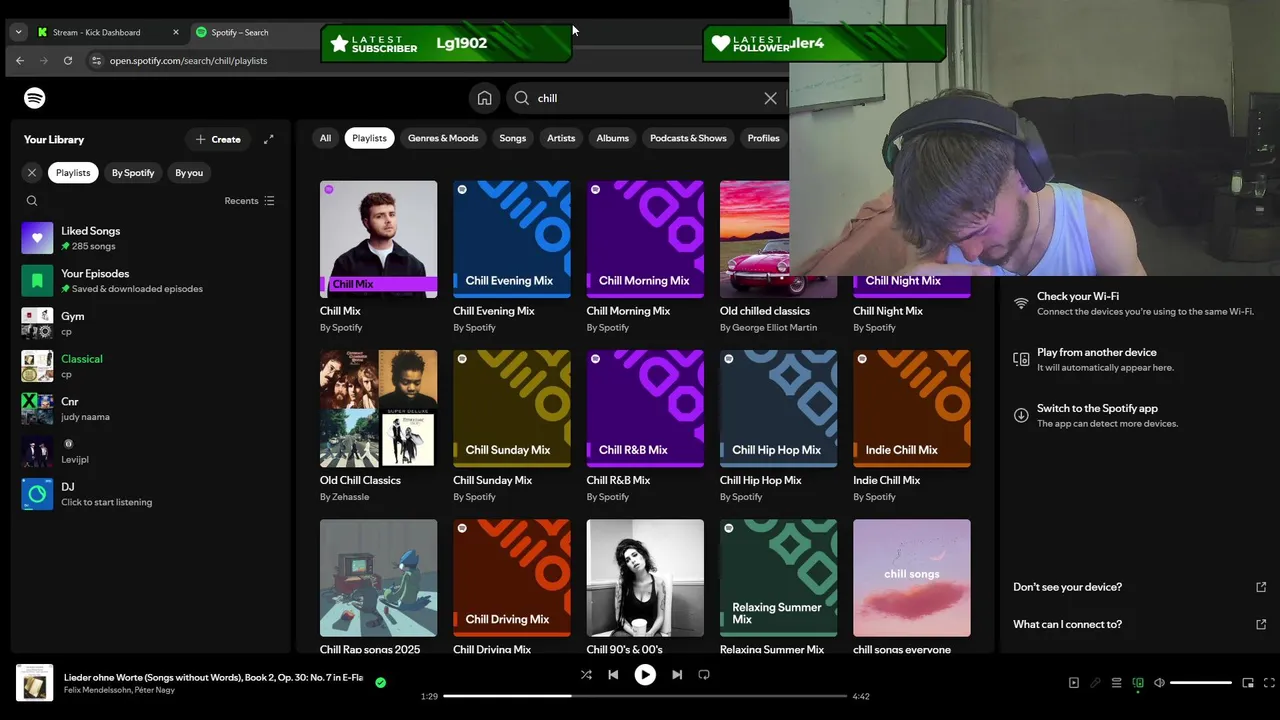Select Genres & Moods filter tab
The width and height of the screenshot is (1280, 720).
click(443, 138)
